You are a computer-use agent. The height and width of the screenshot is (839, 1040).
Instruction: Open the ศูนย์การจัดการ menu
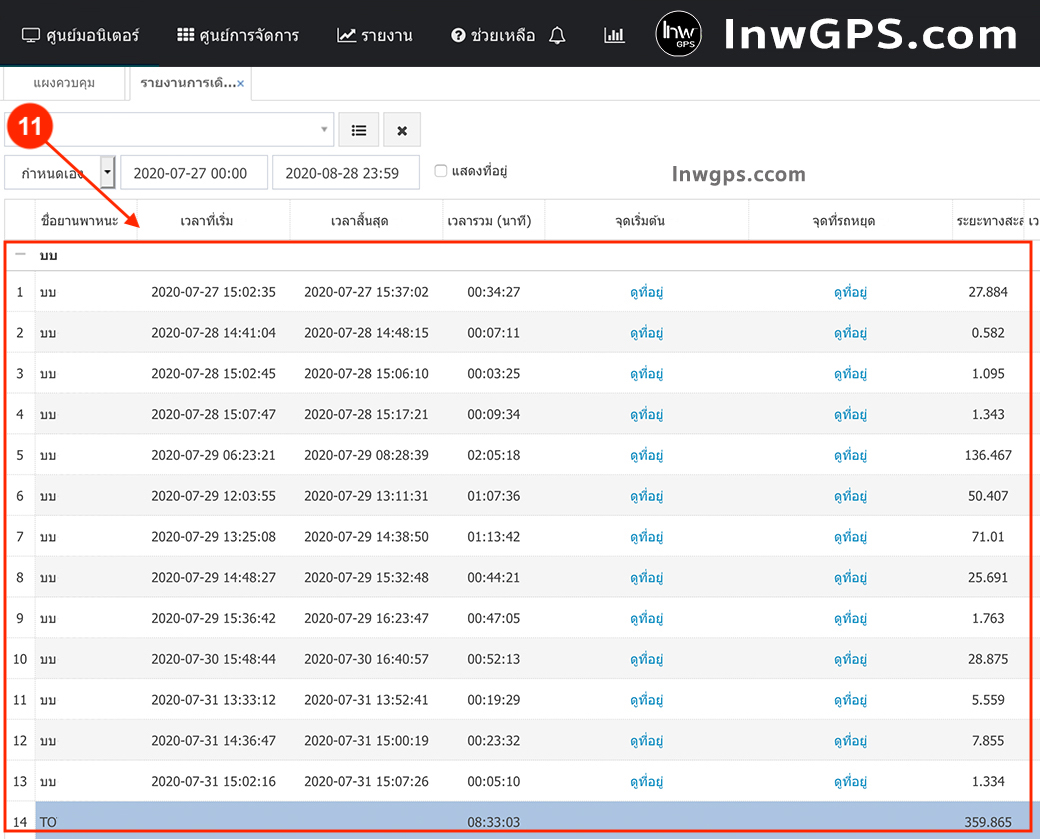pyautogui.click(x=238, y=36)
